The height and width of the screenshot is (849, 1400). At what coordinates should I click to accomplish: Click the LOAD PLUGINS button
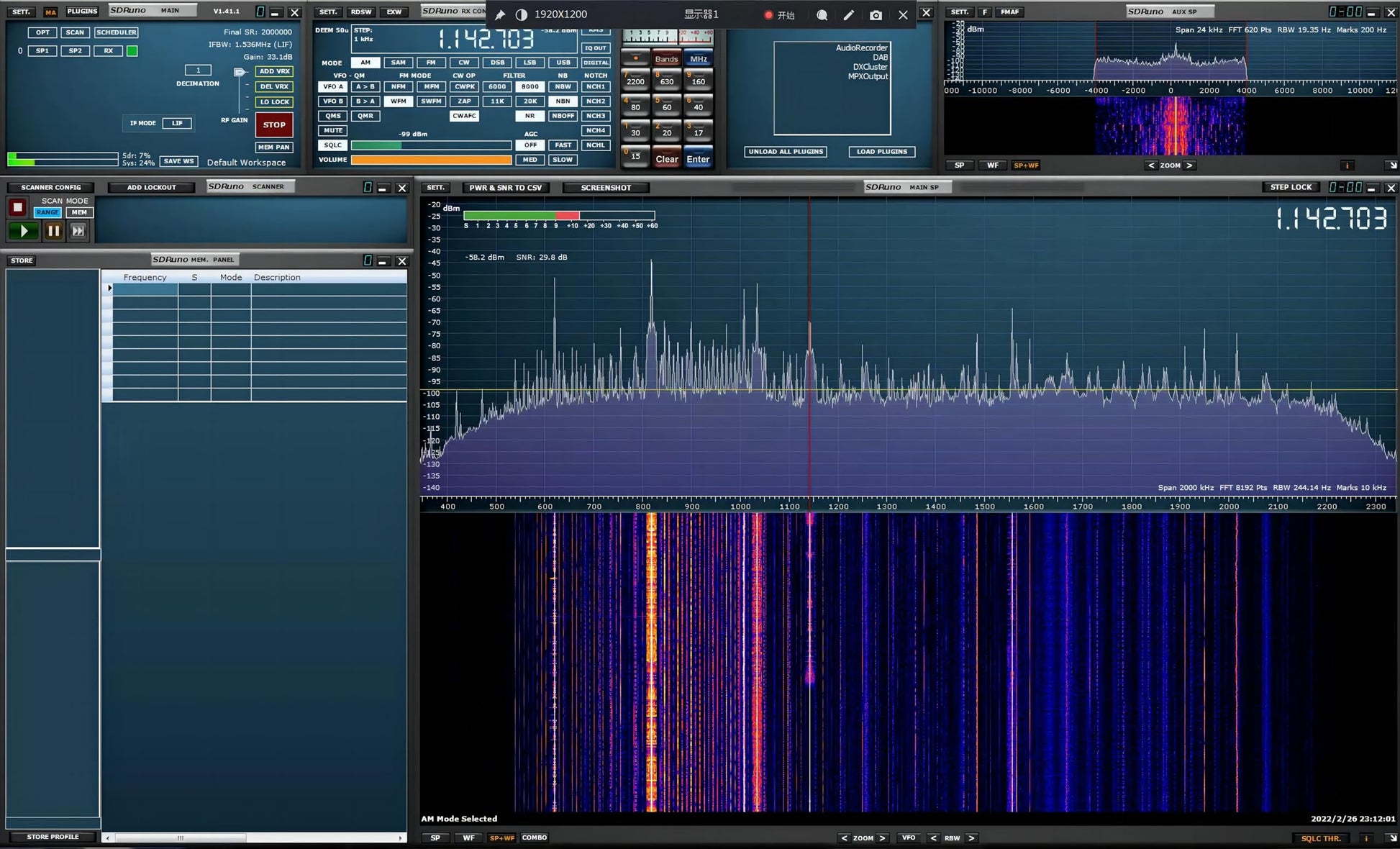(881, 152)
